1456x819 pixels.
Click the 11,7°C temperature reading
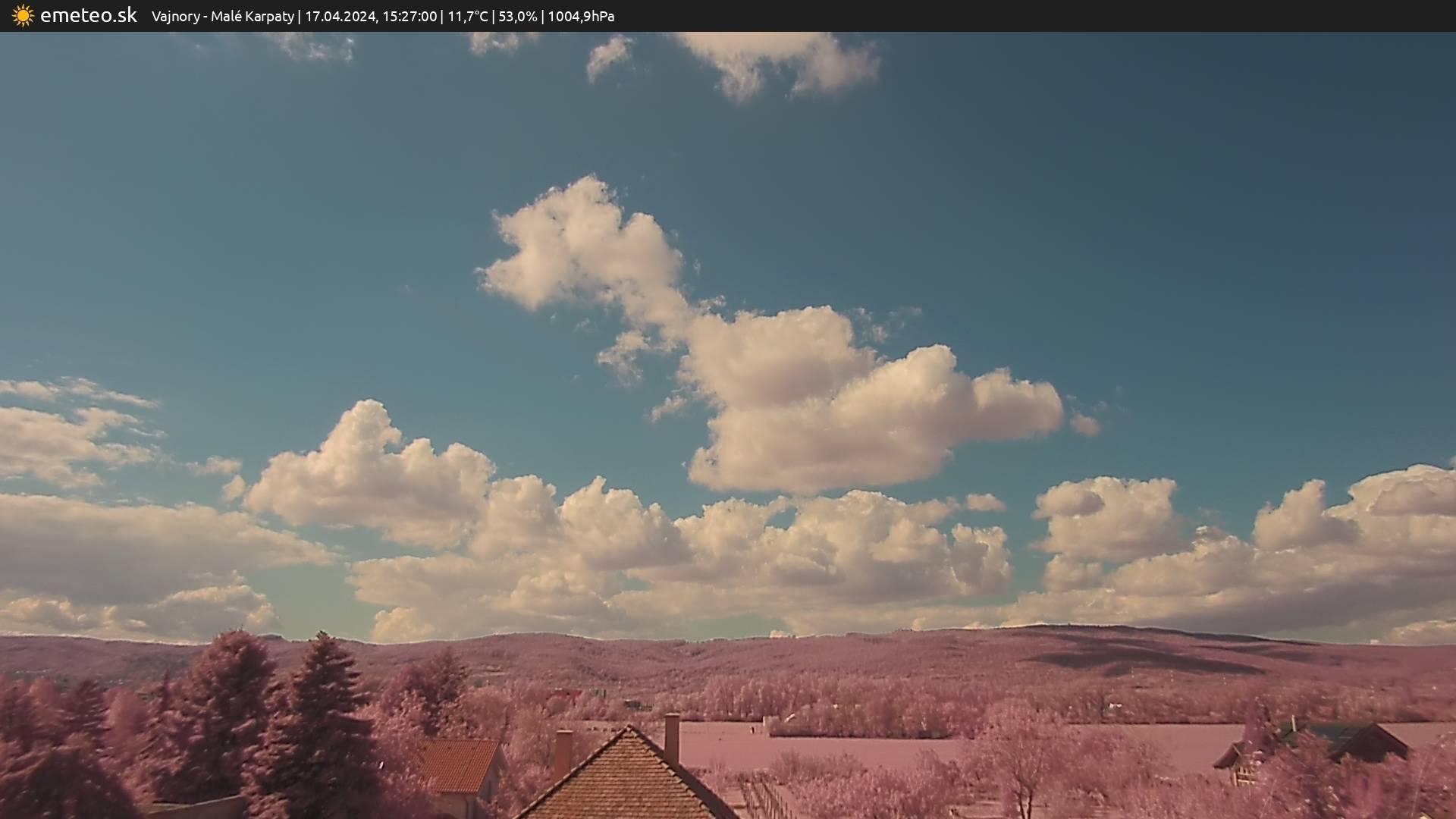(x=468, y=16)
